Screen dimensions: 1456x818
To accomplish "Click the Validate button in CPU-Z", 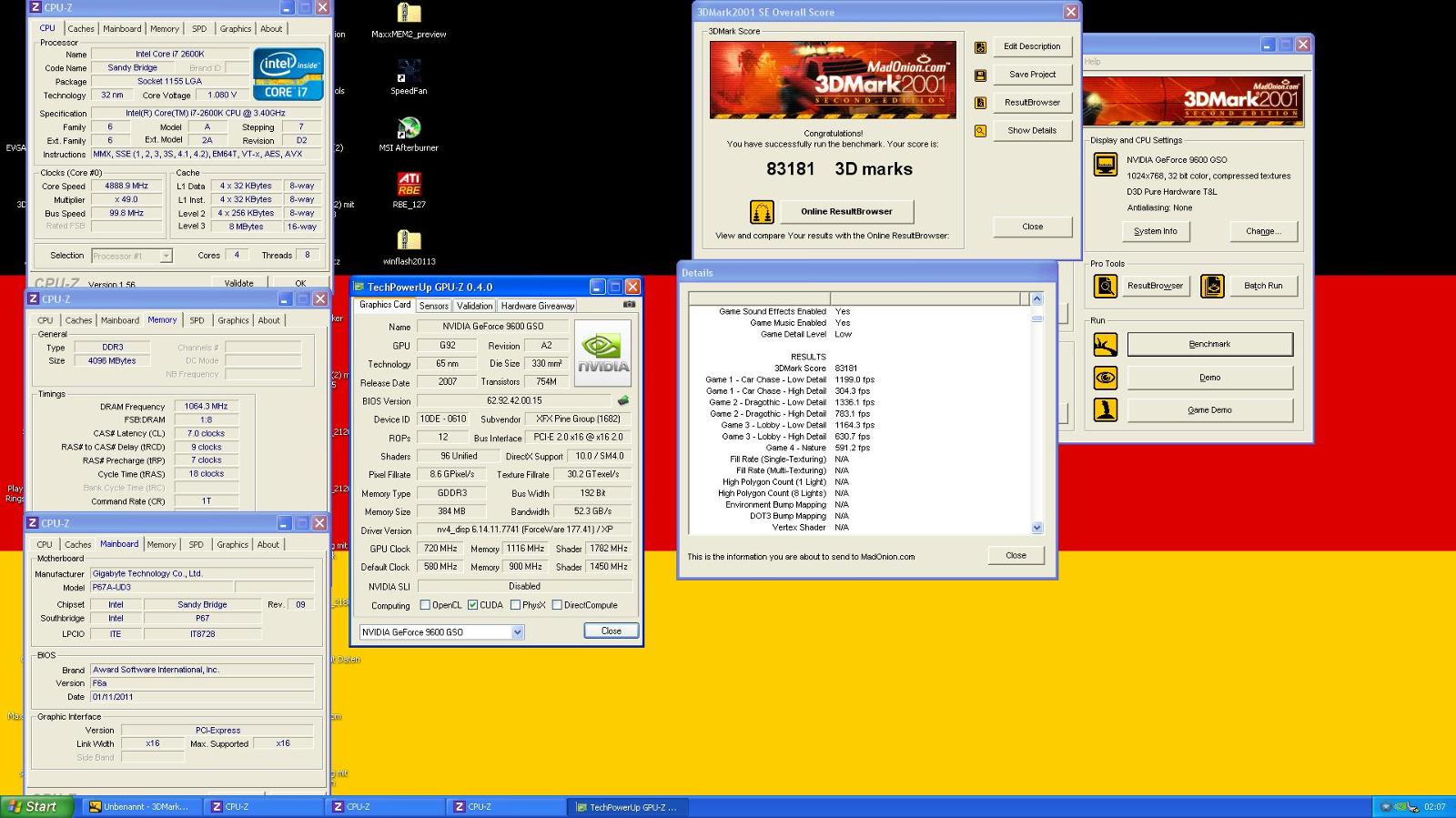I will [x=238, y=283].
